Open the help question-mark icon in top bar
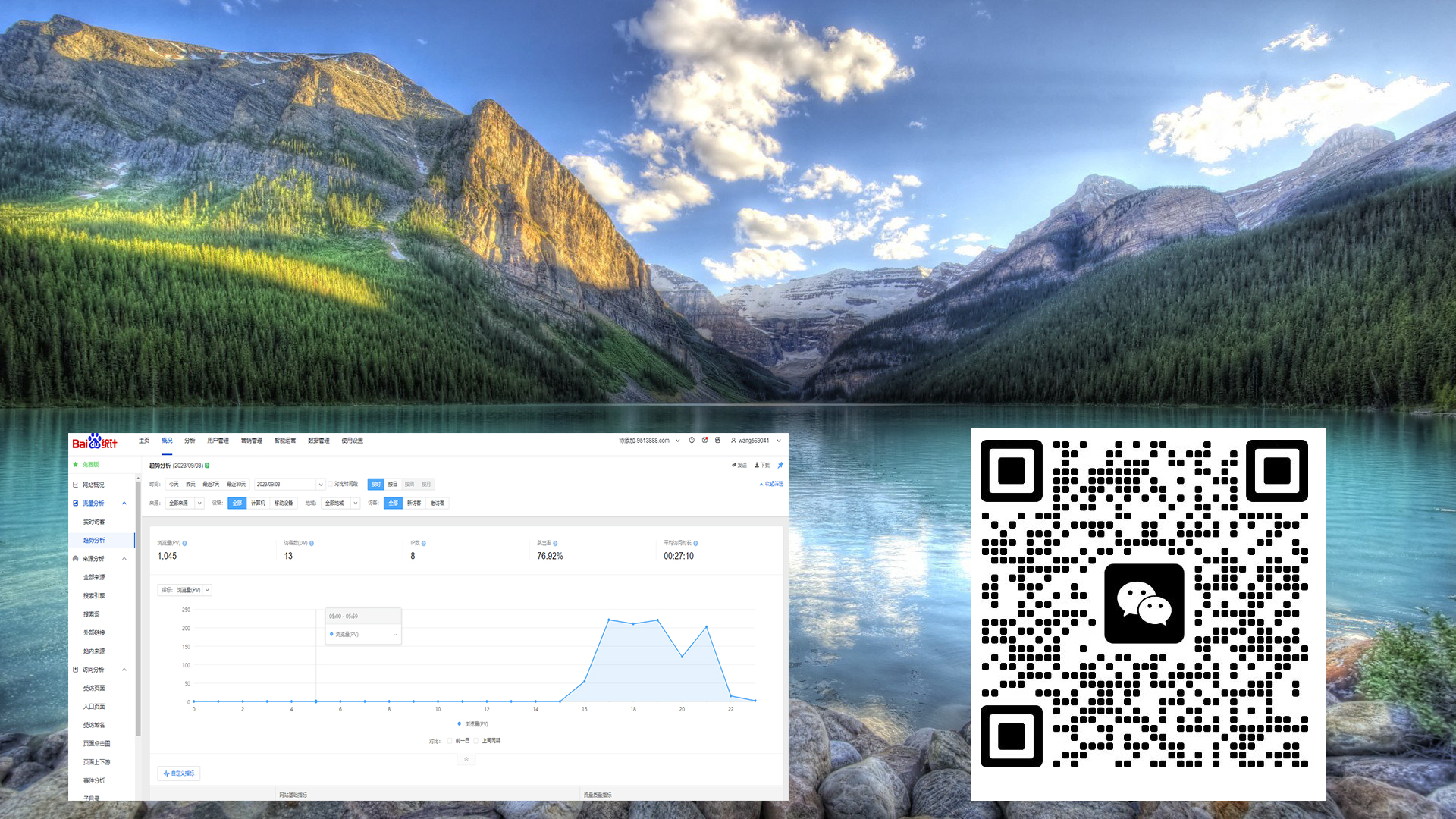The width and height of the screenshot is (1456, 819). click(x=692, y=440)
